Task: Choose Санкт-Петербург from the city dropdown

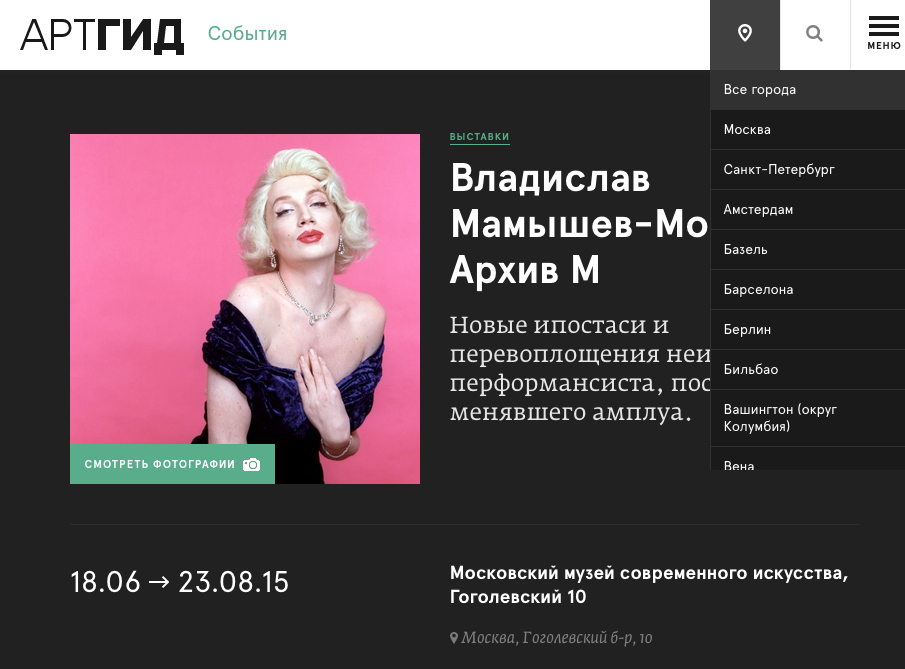Action: coord(807,169)
